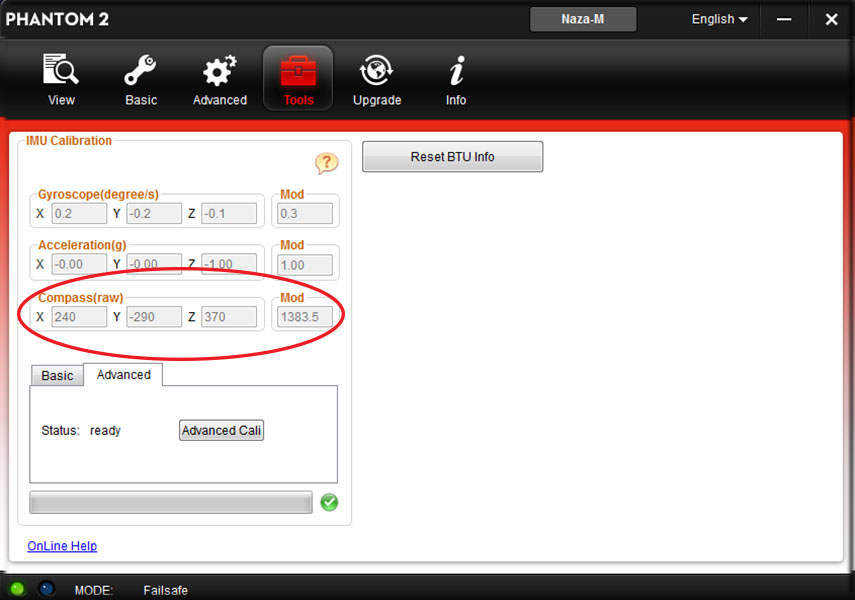855x600 pixels.
Task: Click the Reset BTU Info button
Action: (453, 157)
